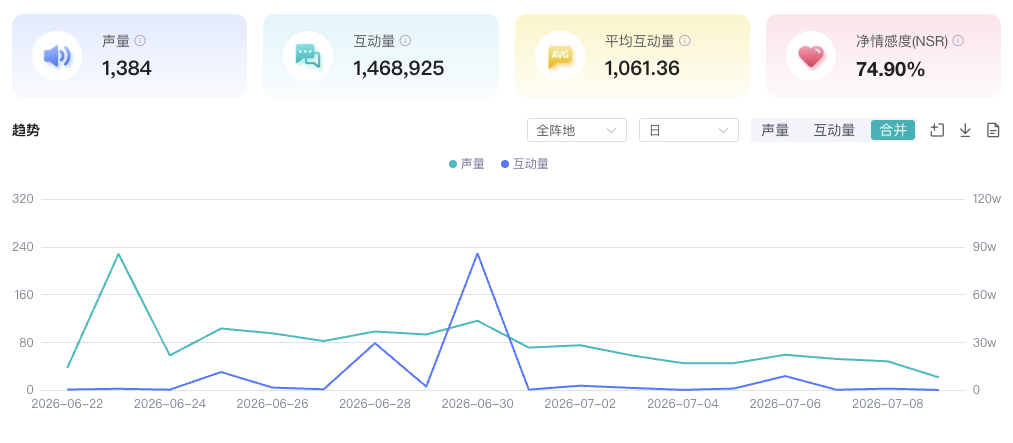Click the left axis label 240
The image size is (1013, 443).
pyautogui.click(x=23, y=247)
